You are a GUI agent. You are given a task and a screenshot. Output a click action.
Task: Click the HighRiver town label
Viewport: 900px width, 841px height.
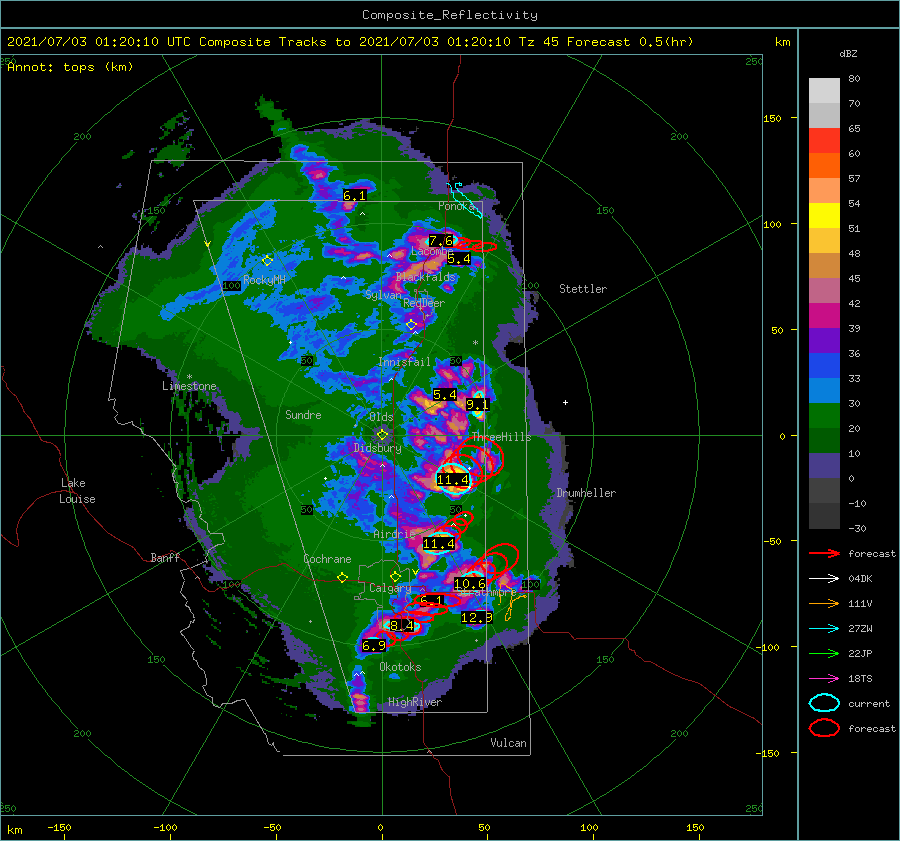pyautogui.click(x=414, y=702)
